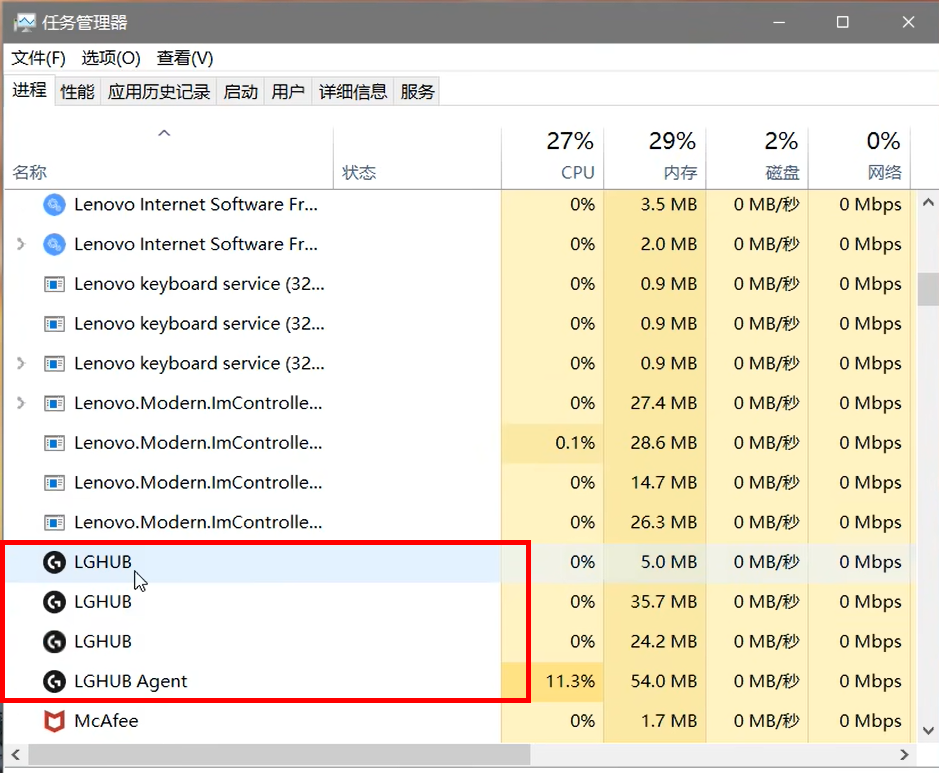Viewport: 939px width, 773px height.
Task: Click the 0 Mbps network value of McAfee
Action: pyautogui.click(x=870, y=721)
